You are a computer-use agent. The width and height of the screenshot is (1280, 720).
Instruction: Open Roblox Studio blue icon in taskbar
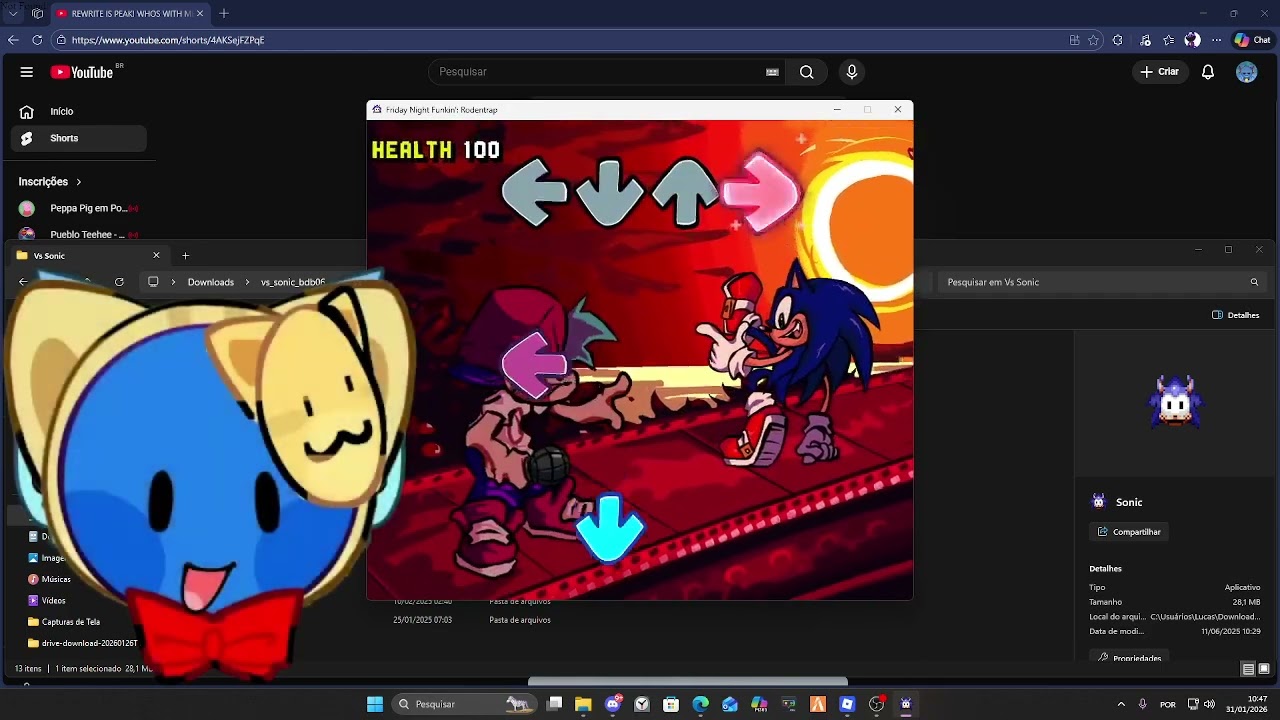click(x=847, y=704)
